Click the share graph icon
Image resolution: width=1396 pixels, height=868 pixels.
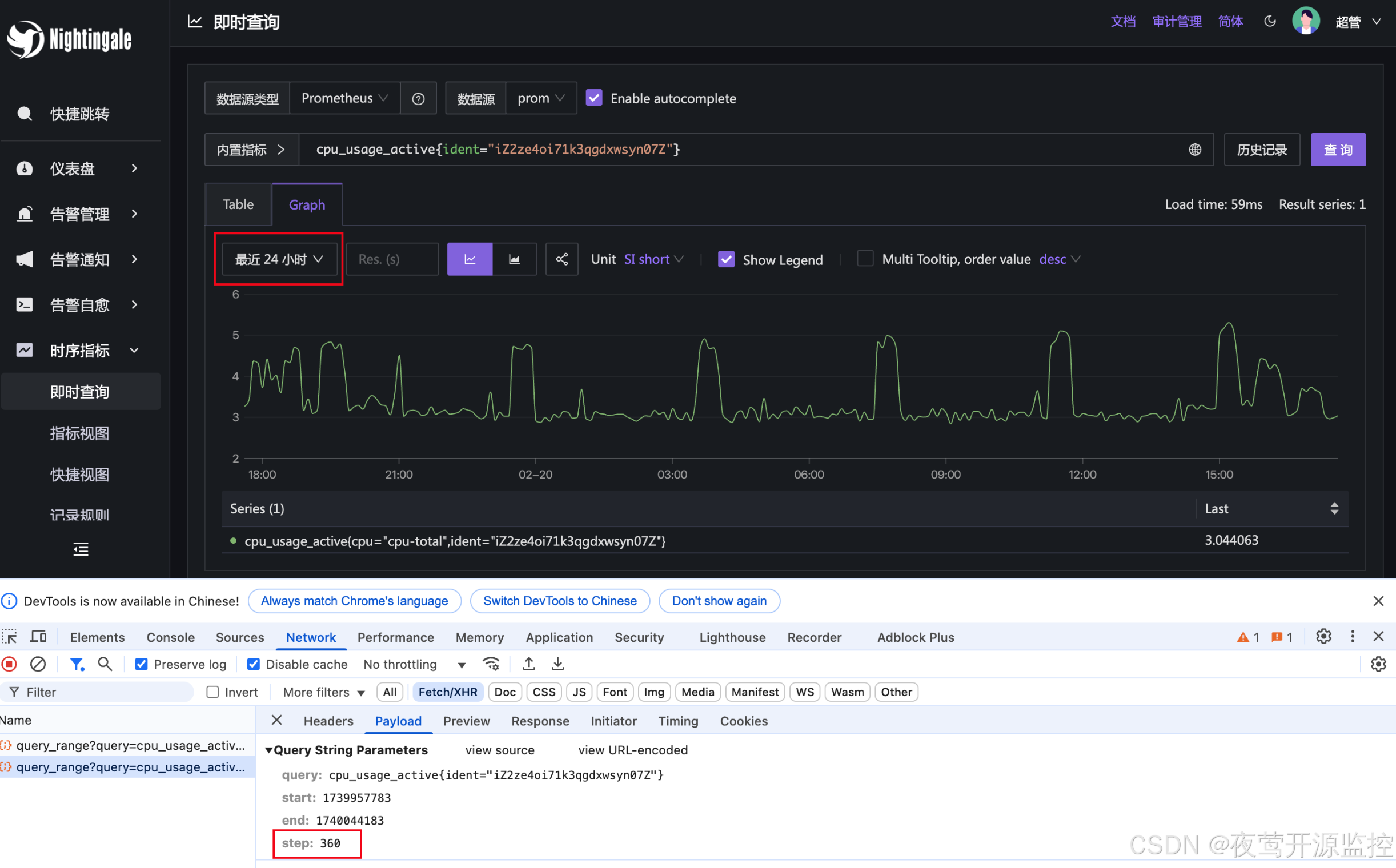[561, 259]
